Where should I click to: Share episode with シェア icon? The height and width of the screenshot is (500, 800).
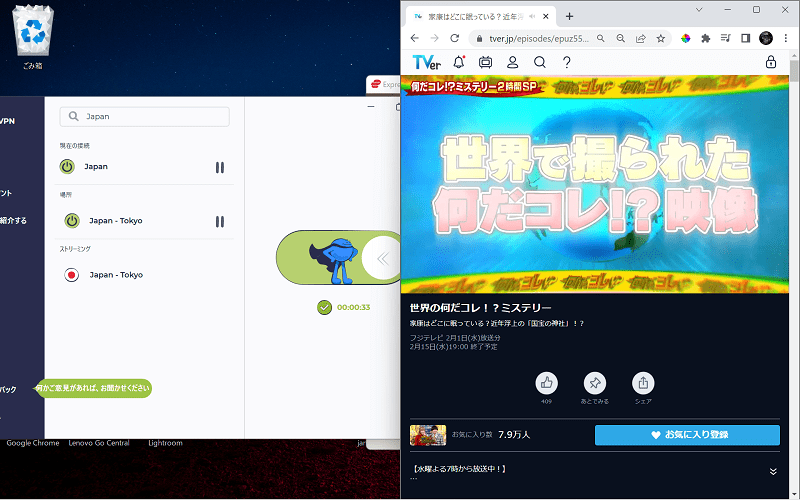pyautogui.click(x=643, y=383)
